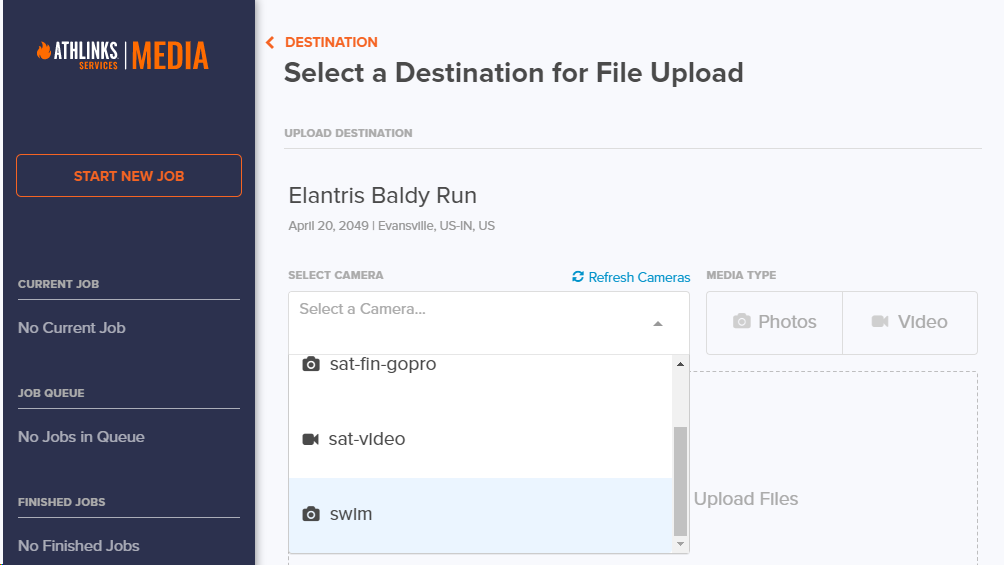The height and width of the screenshot is (565, 1004).
Task: Click the back chevron beside Destination
Action: pyautogui.click(x=270, y=42)
